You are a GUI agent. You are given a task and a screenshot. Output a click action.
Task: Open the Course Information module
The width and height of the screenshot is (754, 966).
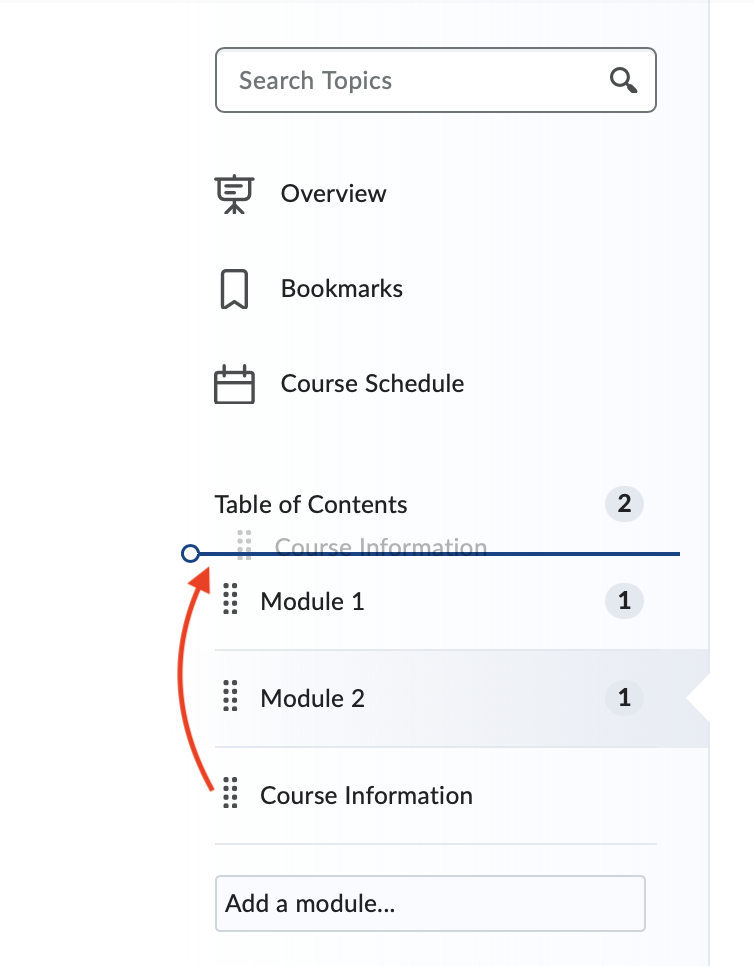[366, 795]
